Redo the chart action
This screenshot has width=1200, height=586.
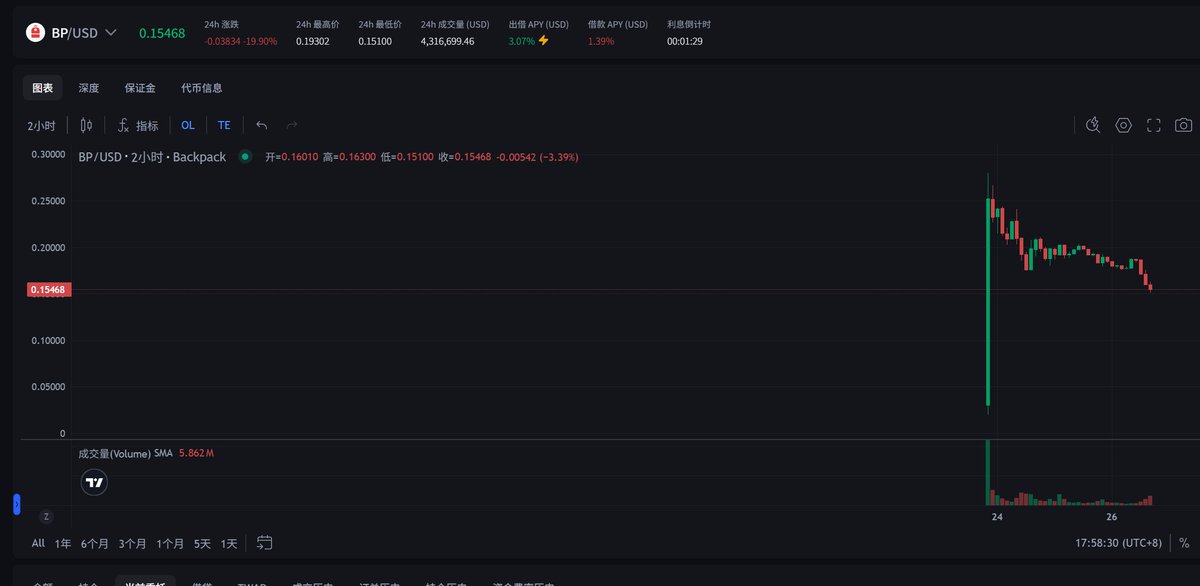click(x=292, y=125)
